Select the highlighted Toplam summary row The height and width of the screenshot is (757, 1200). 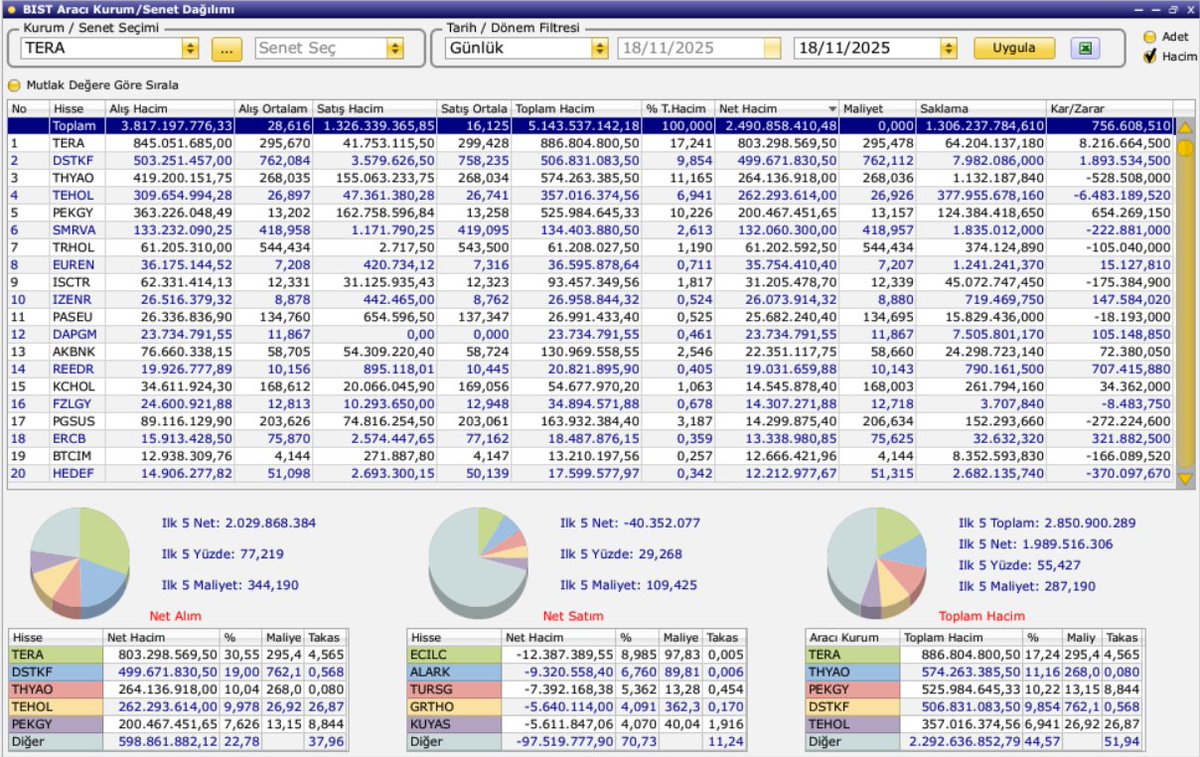tap(590, 126)
